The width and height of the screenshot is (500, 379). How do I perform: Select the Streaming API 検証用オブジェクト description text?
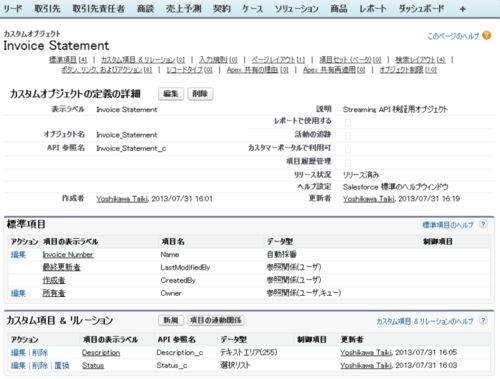pos(395,109)
